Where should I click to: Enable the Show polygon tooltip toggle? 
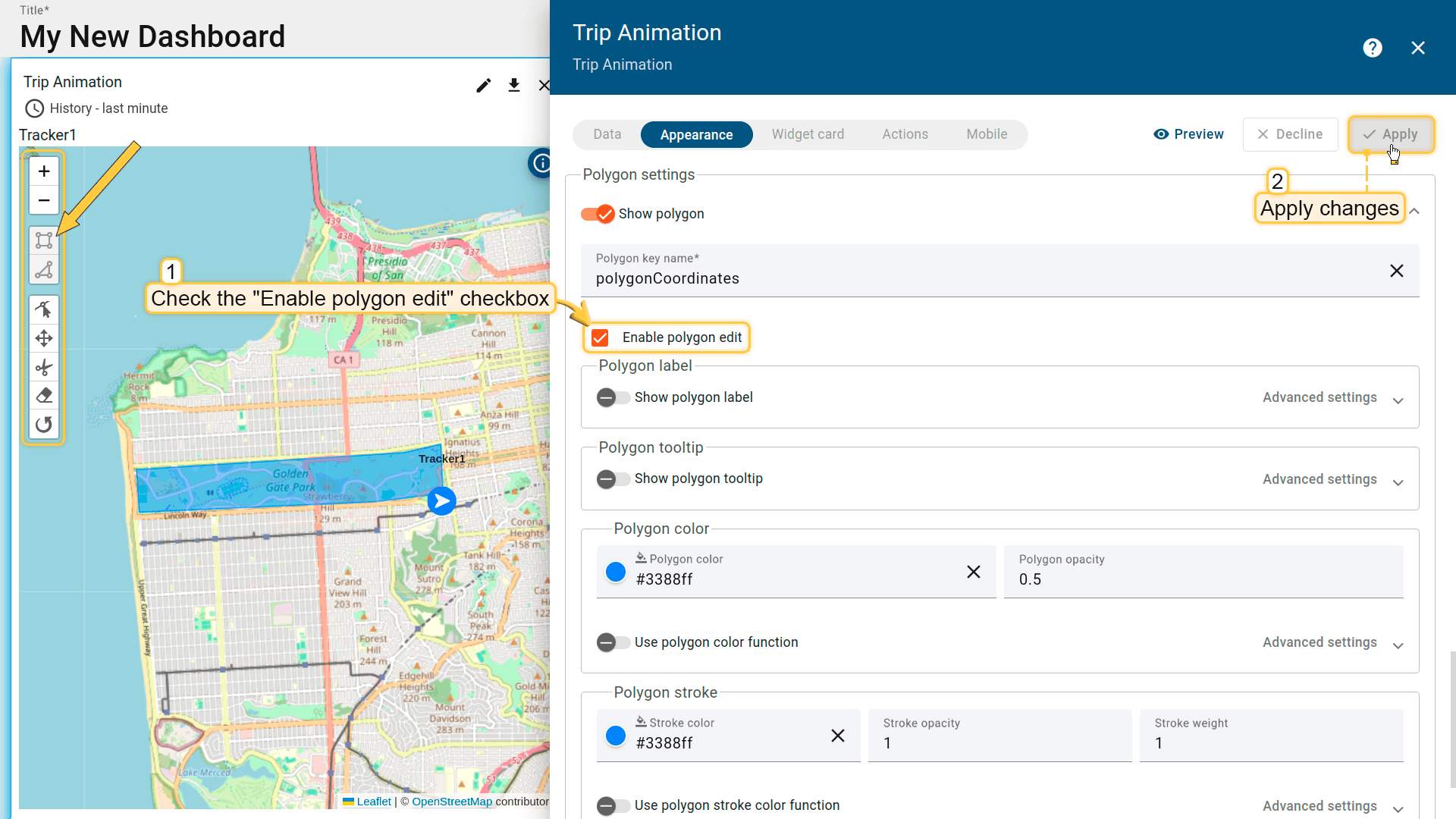pyautogui.click(x=613, y=479)
